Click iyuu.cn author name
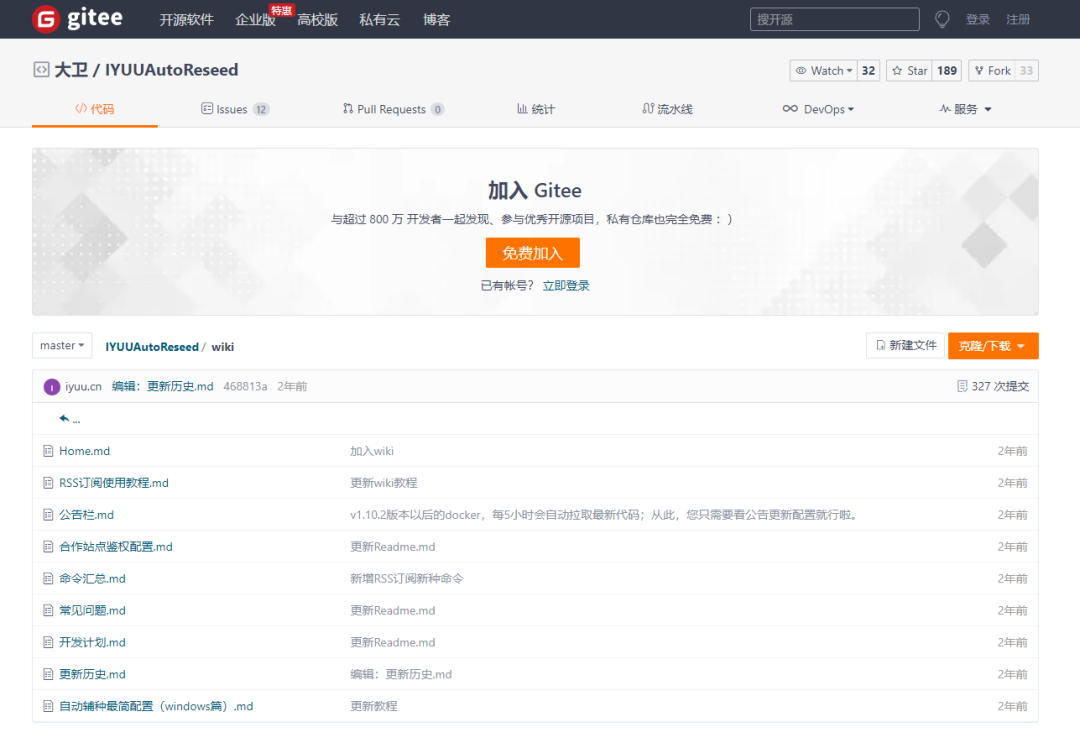Viewport: 1080px width, 743px height. pyautogui.click(x=83, y=386)
